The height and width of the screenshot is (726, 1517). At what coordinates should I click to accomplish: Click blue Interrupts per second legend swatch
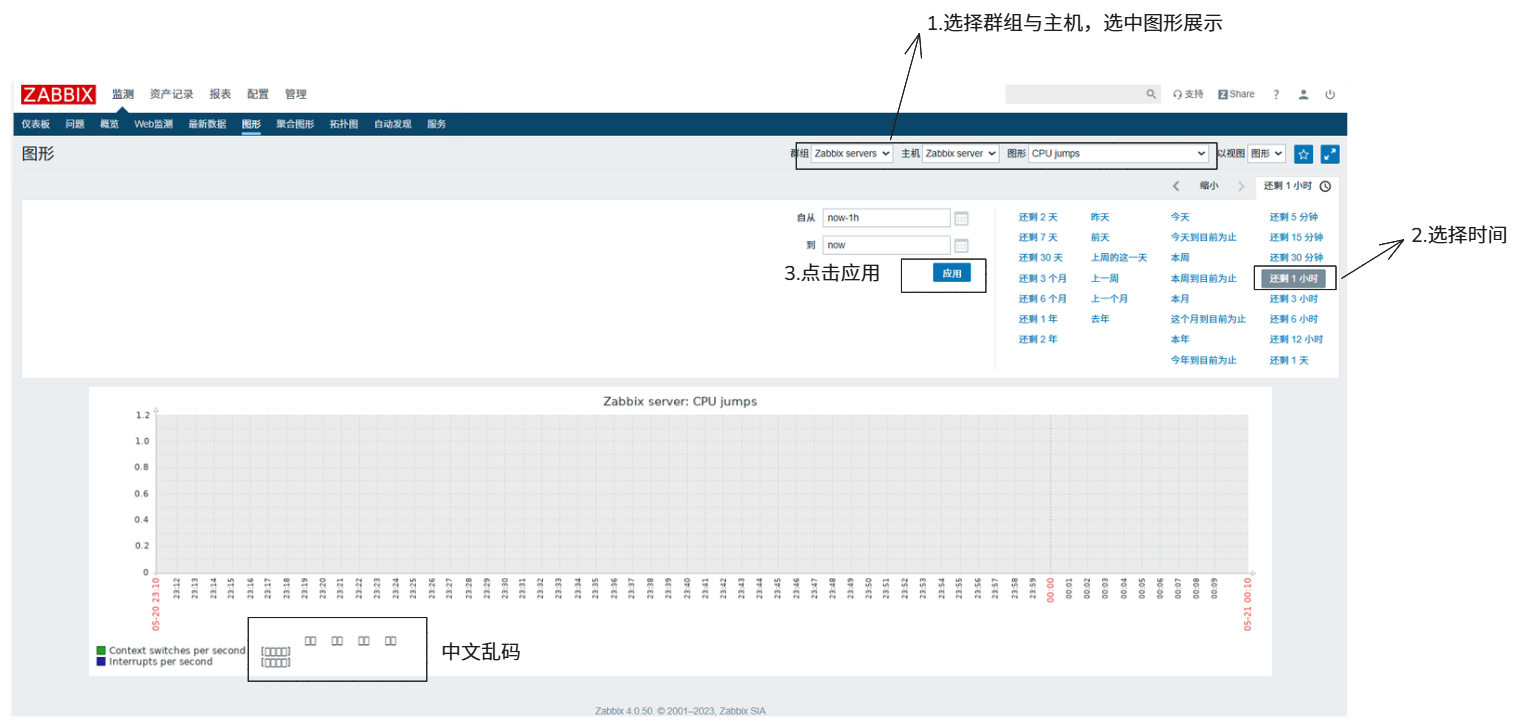pyautogui.click(x=101, y=662)
